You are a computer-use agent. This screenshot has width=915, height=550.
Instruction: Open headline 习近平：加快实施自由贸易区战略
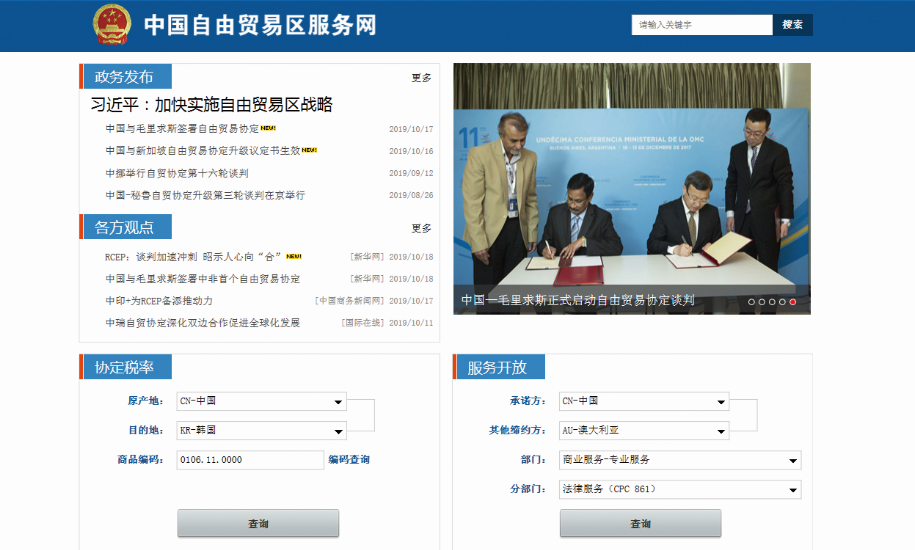211,105
